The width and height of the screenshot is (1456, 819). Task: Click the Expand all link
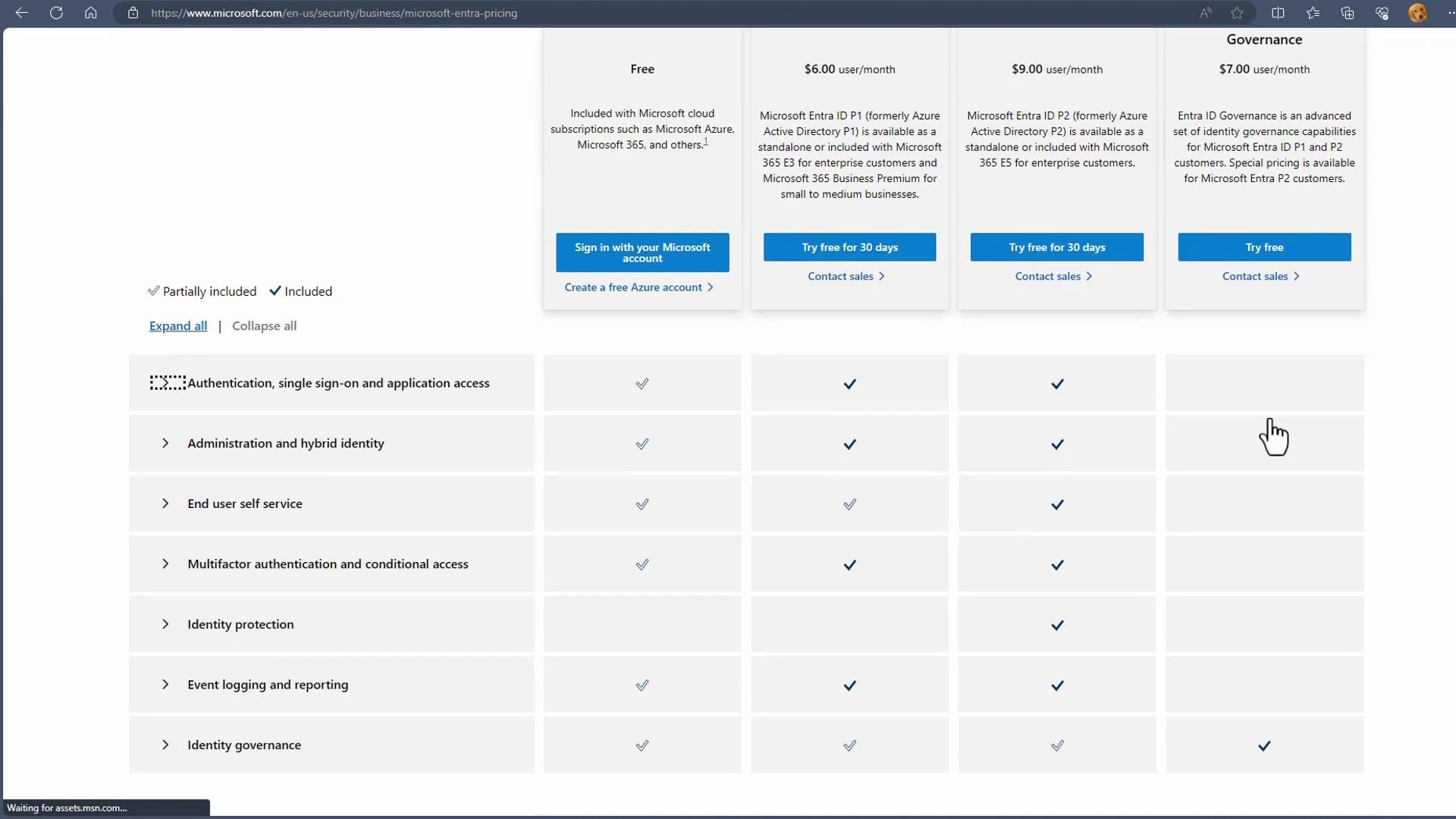[178, 326]
